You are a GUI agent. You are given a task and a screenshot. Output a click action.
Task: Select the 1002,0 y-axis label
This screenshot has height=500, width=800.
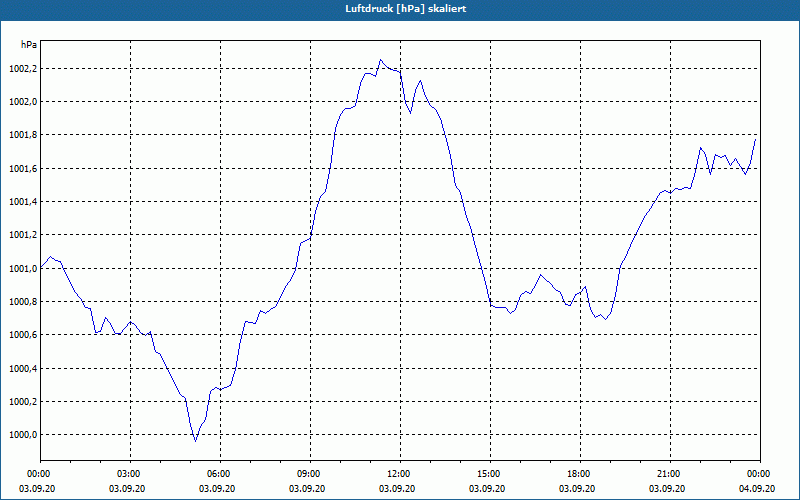(x=23, y=102)
